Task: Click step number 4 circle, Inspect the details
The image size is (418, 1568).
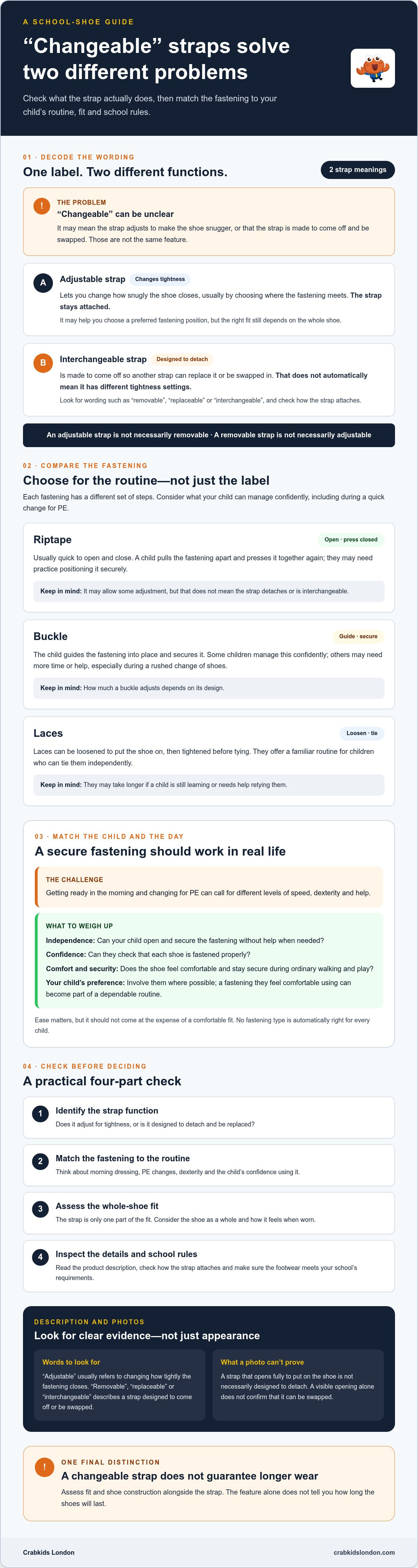Action: 40,1256
